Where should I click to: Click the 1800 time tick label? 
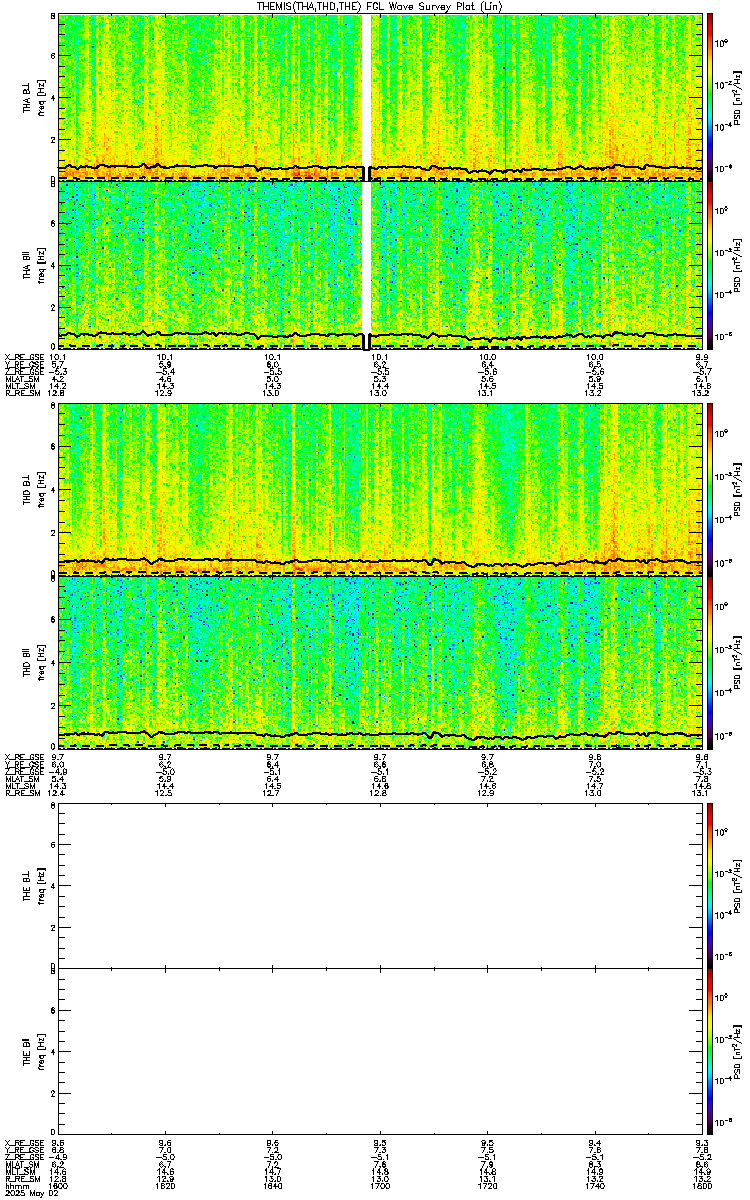click(701, 1187)
